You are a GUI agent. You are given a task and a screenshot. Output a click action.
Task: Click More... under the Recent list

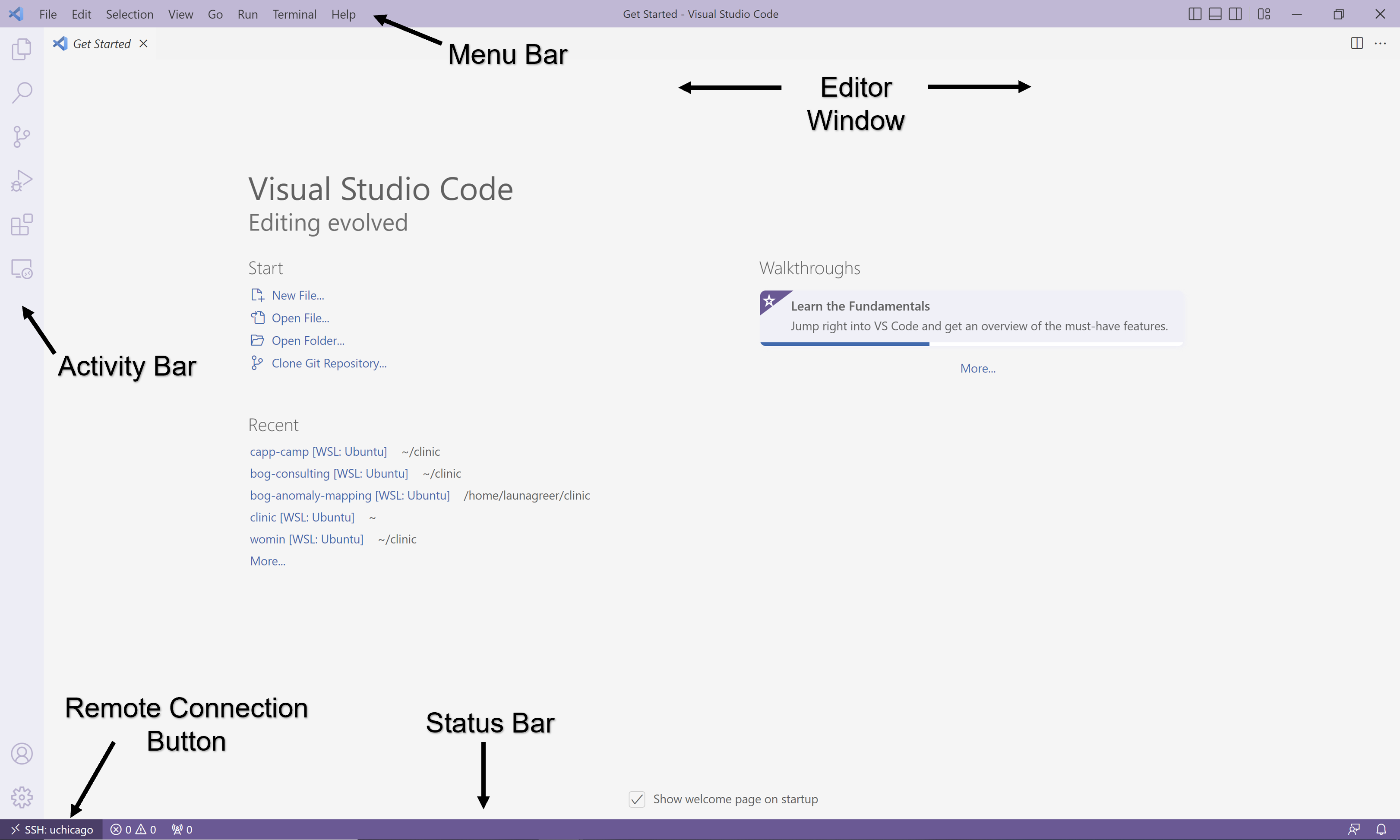pos(268,561)
